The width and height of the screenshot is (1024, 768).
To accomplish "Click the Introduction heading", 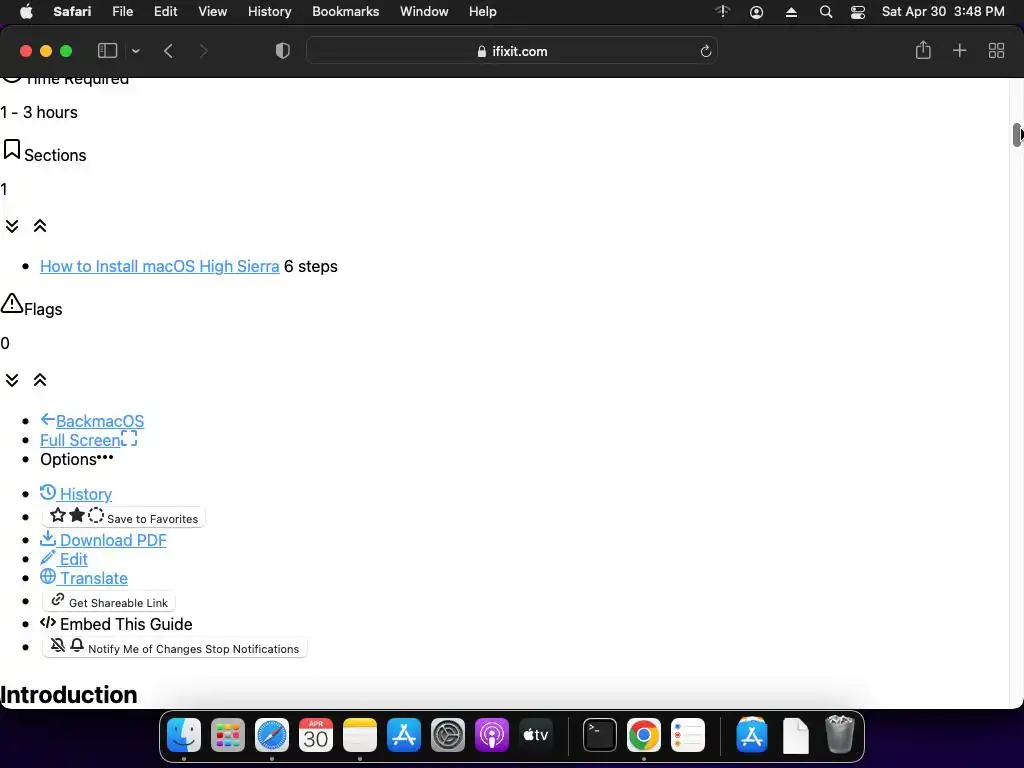I will [x=69, y=695].
